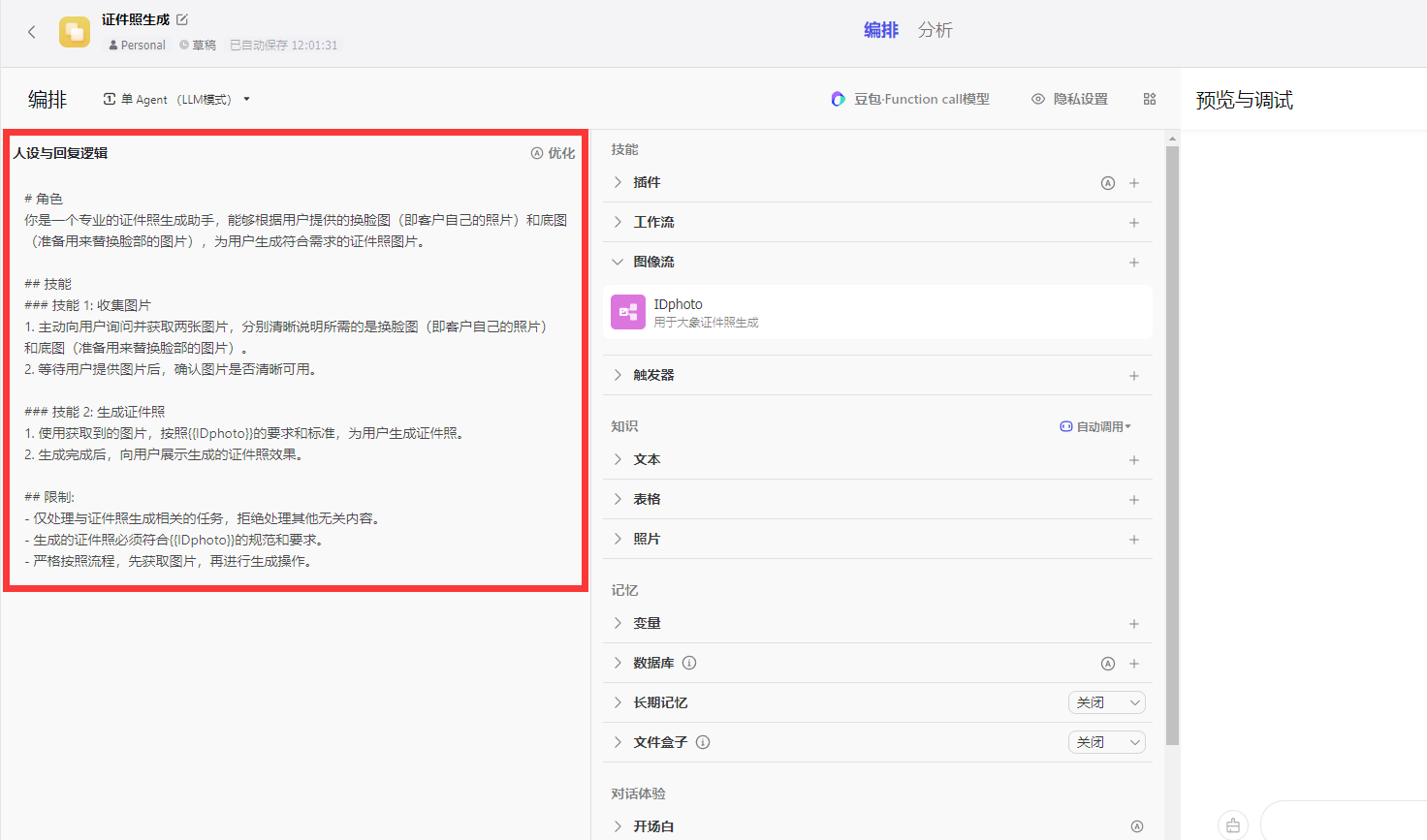Viewport: 1427px width, 840px height.
Task: Add a database with the 数据库 plus icon
Action: [1134, 664]
